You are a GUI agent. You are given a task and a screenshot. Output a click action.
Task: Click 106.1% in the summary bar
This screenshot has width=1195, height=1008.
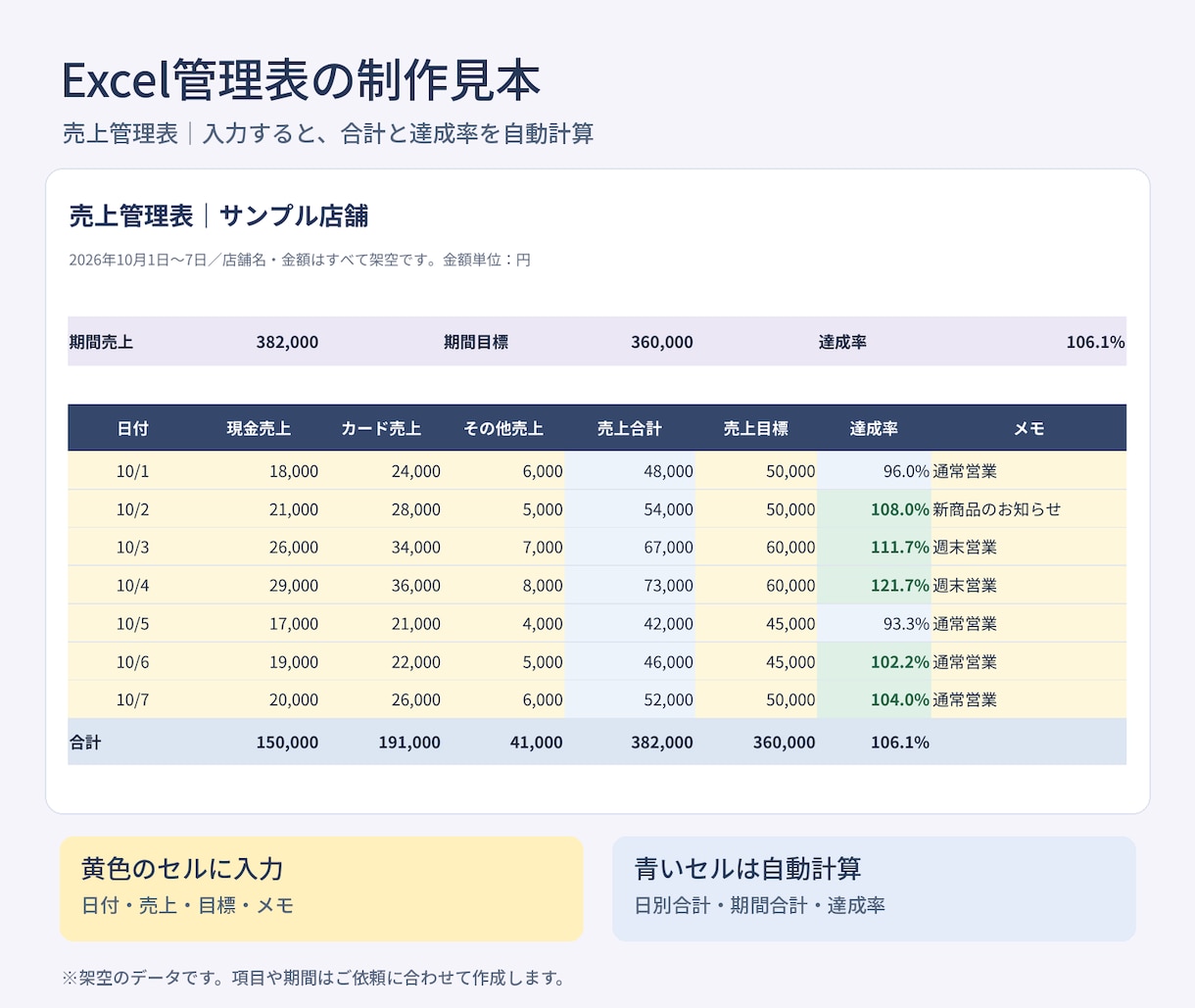pos(1095,342)
